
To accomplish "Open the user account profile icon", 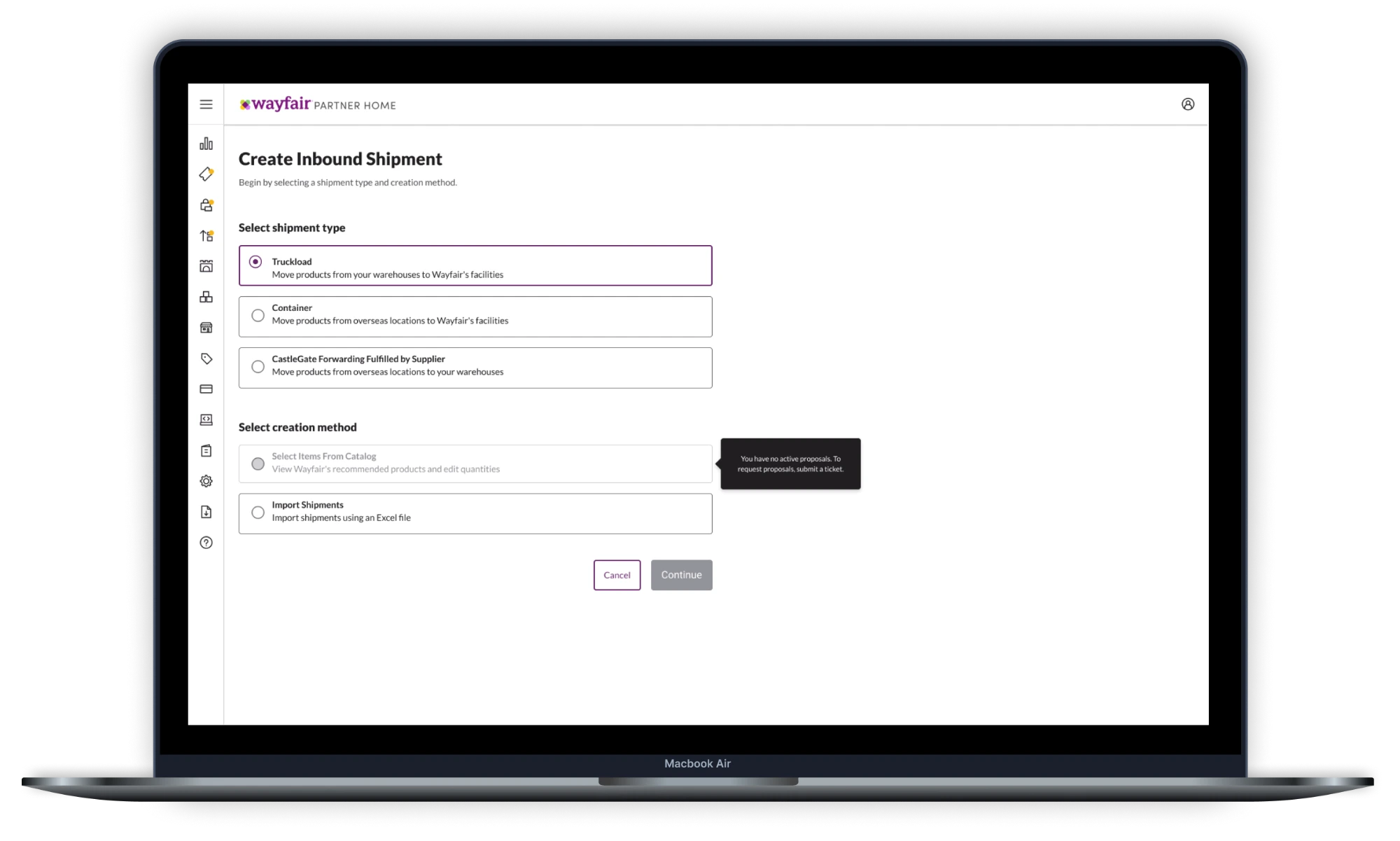I will pyautogui.click(x=1187, y=104).
